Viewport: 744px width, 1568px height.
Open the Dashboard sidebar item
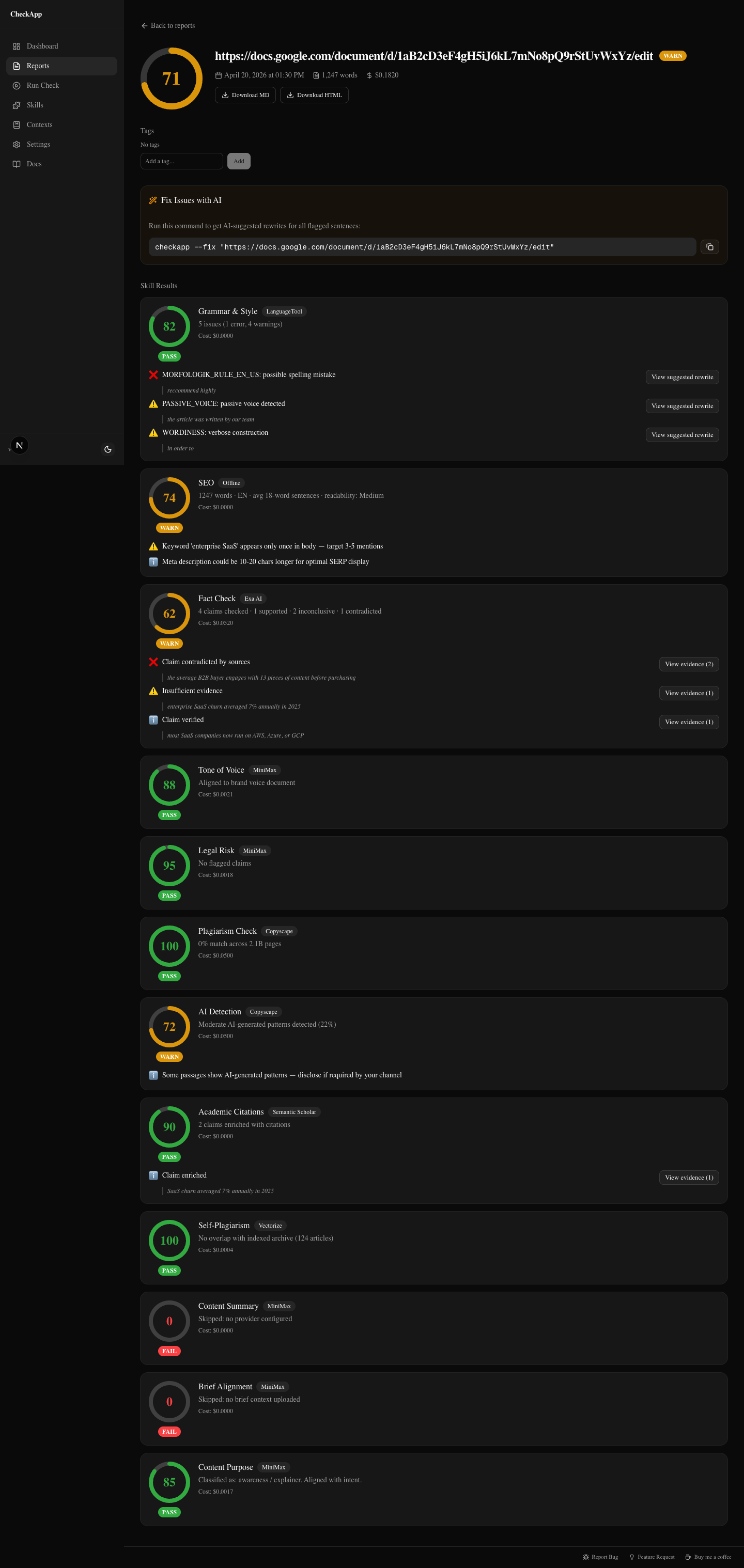click(x=42, y=46)
